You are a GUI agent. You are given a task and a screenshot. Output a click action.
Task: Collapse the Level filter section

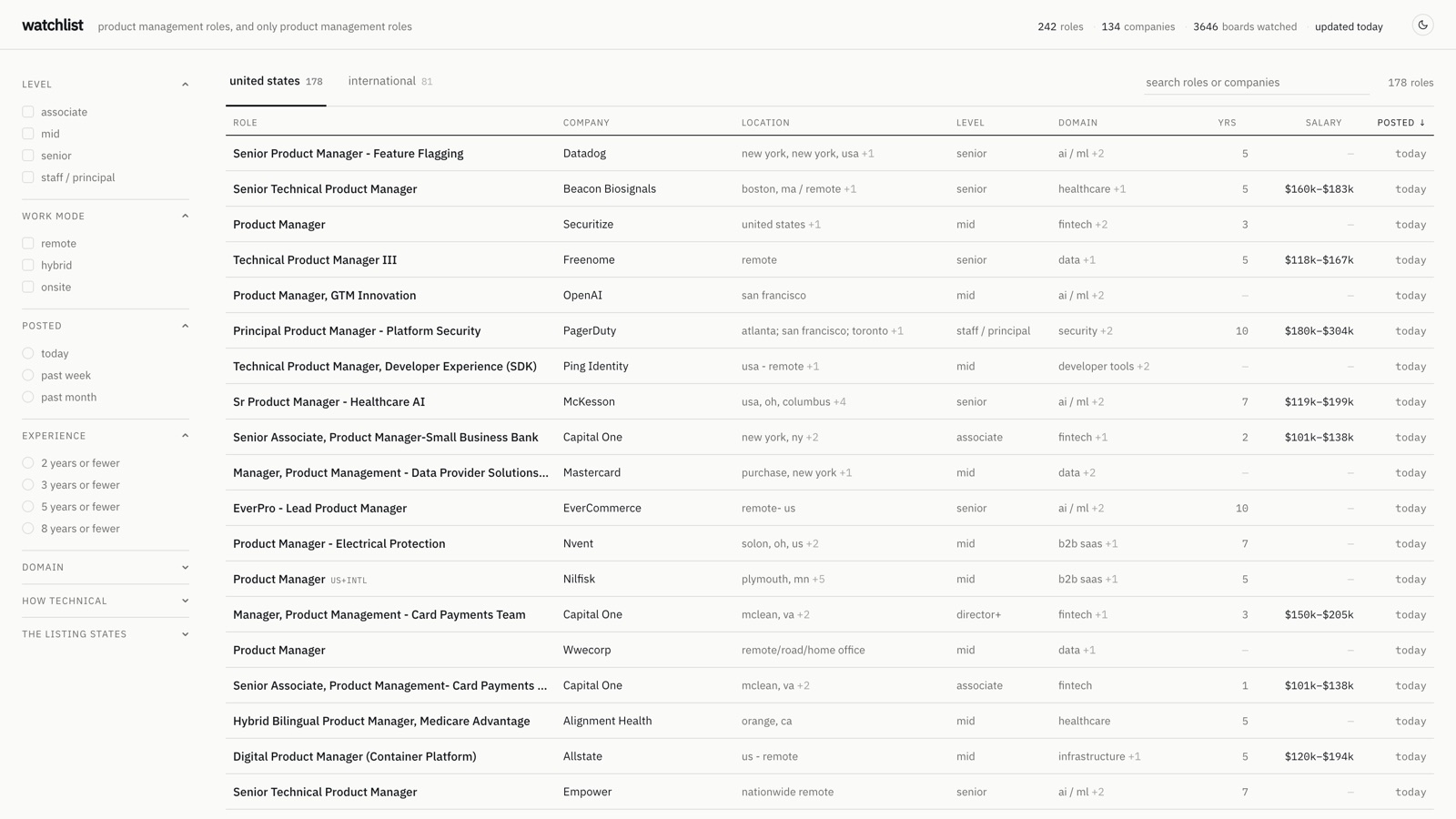[106, 85]
